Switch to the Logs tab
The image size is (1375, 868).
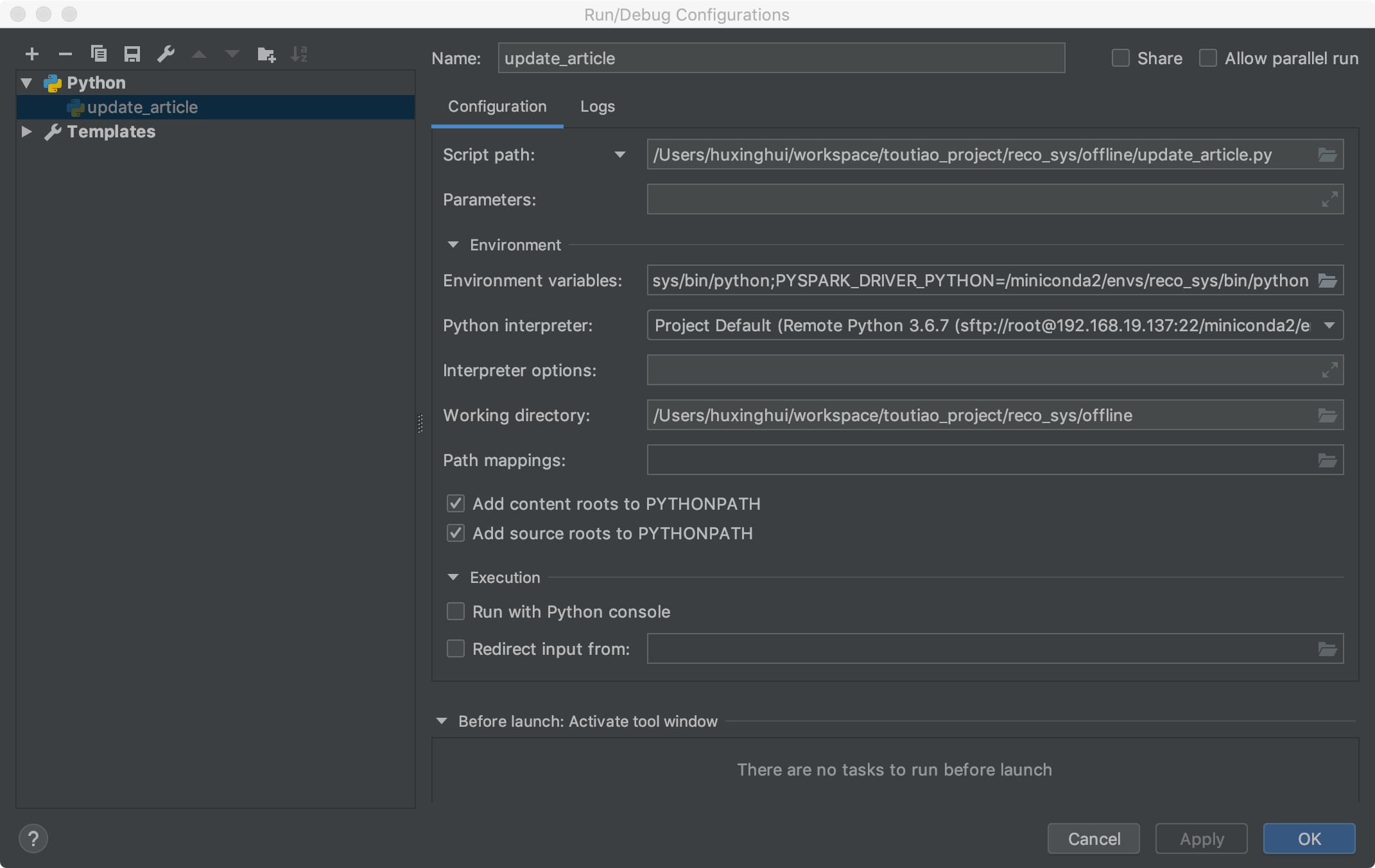click(597, 107)
